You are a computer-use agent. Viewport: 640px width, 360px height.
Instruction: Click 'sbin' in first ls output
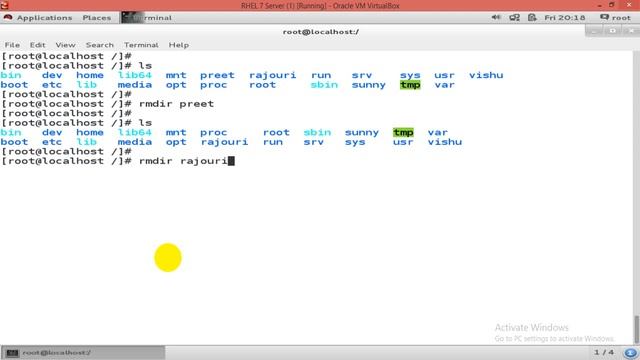(324, 85)
